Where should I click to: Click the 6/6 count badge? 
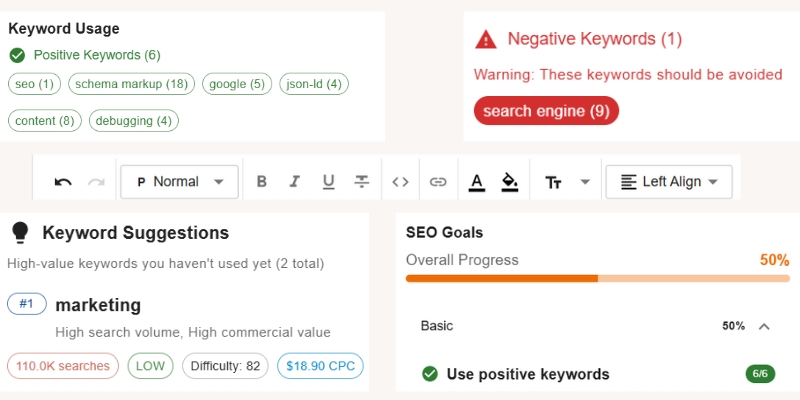tap(760, 374)
